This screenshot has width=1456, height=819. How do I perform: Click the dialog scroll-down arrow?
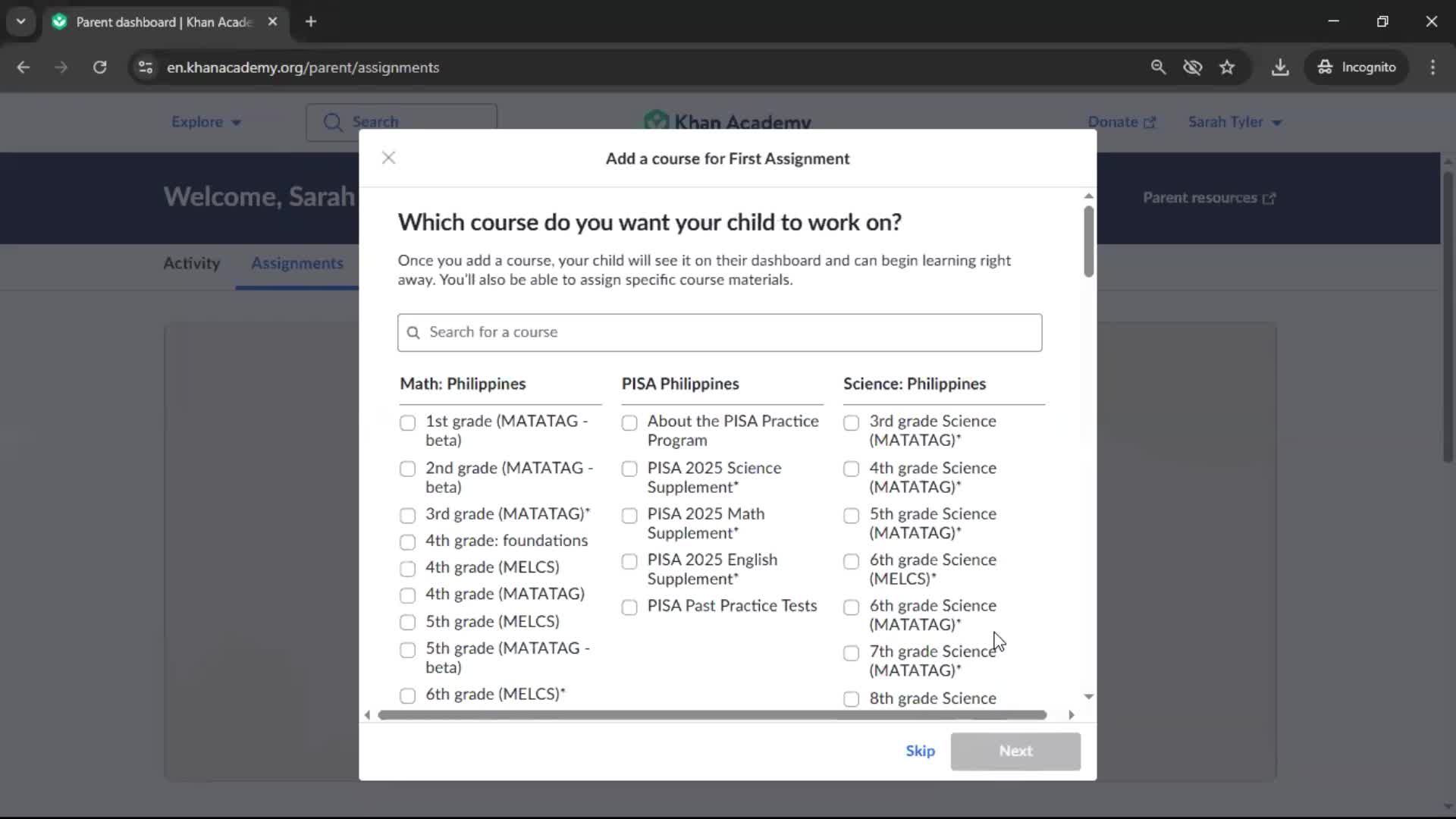tap(1089, 697)
